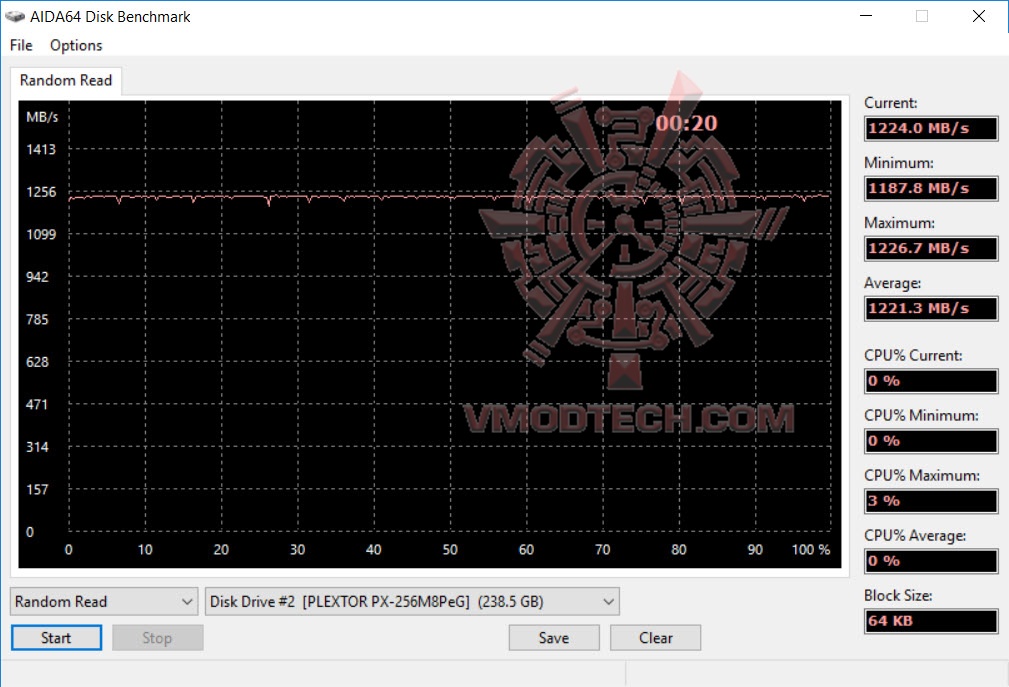Click the Stop button
1009x687 pixels.
pos(157,637)
